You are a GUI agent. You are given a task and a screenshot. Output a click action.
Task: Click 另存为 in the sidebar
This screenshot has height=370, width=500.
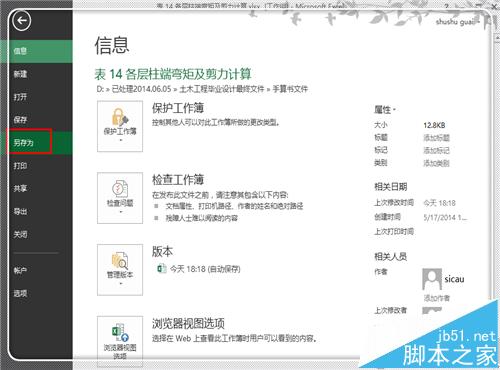click(36, 143)
